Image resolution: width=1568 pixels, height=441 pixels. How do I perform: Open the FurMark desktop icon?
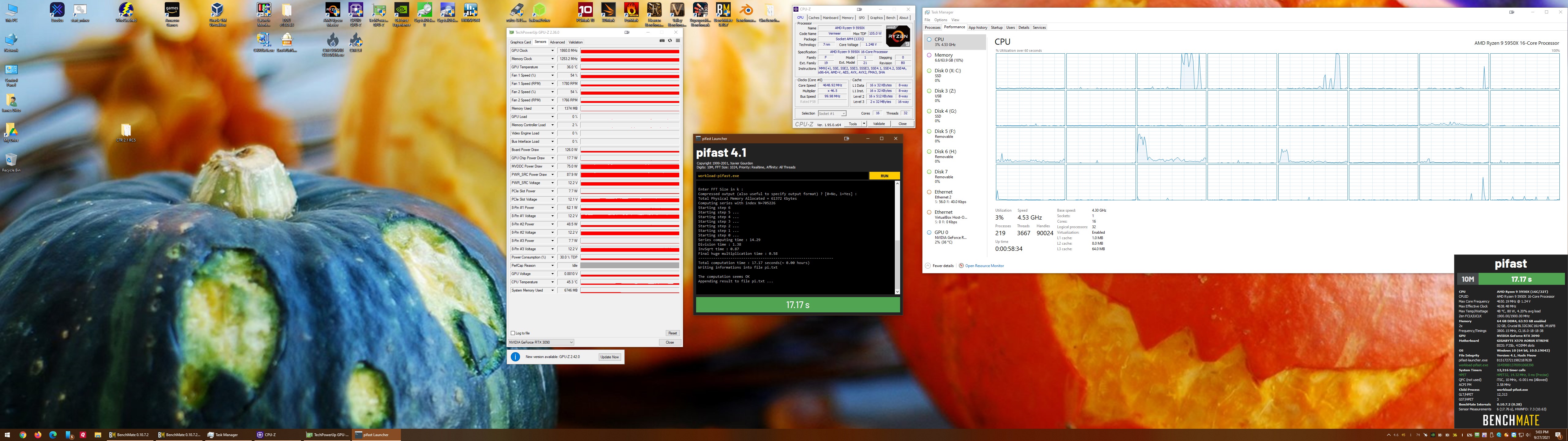pos(631,13)
